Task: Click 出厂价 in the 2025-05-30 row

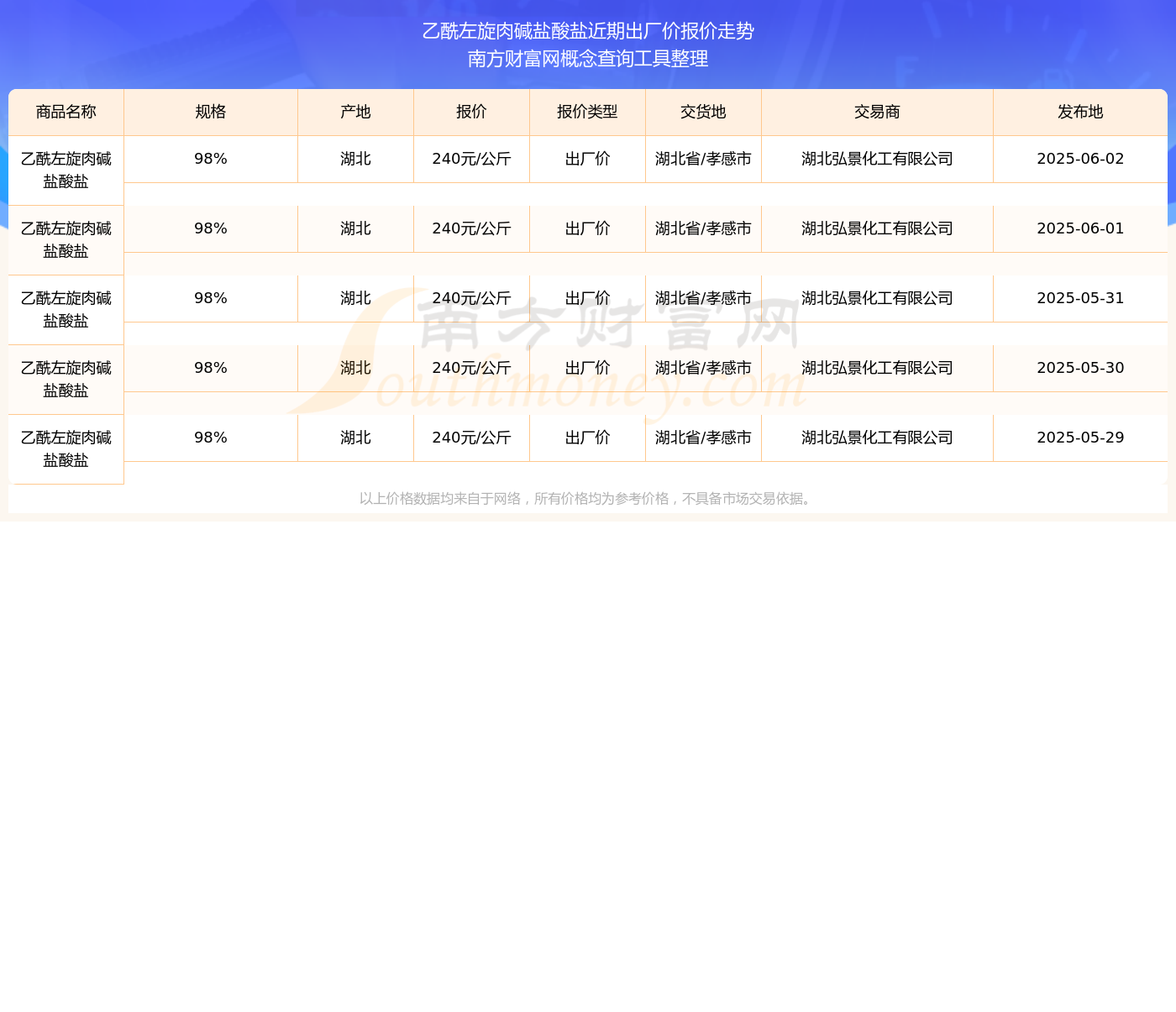Action: (x=588, y=368)
